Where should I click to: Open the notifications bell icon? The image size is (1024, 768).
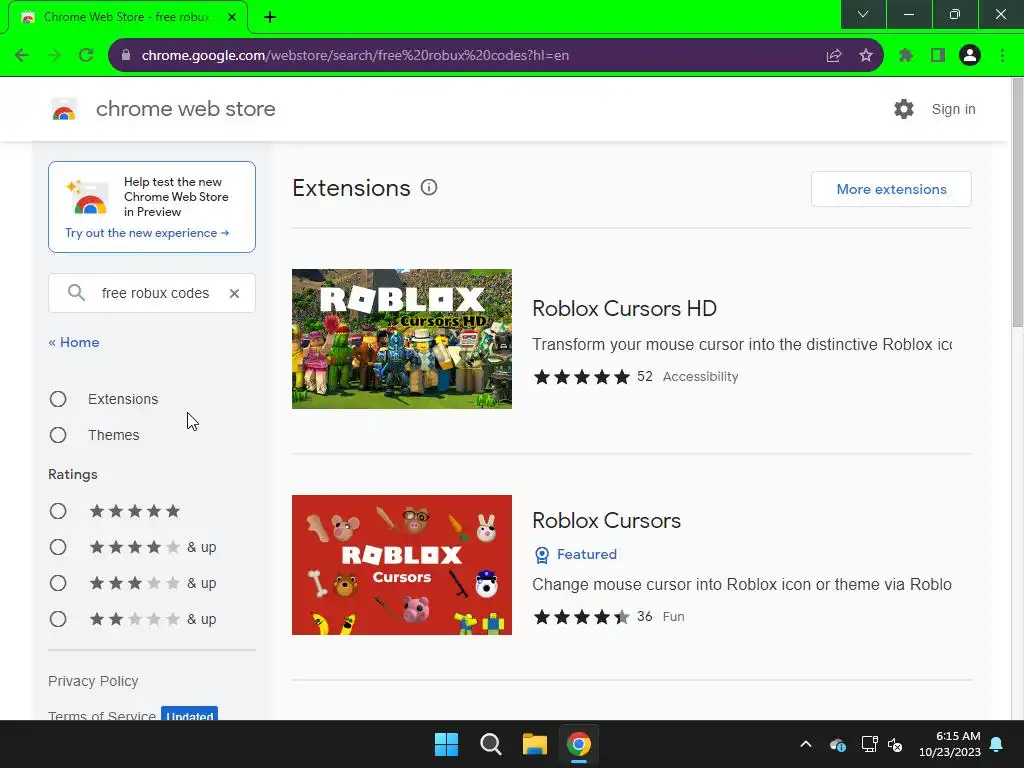(x=997, y=744)
